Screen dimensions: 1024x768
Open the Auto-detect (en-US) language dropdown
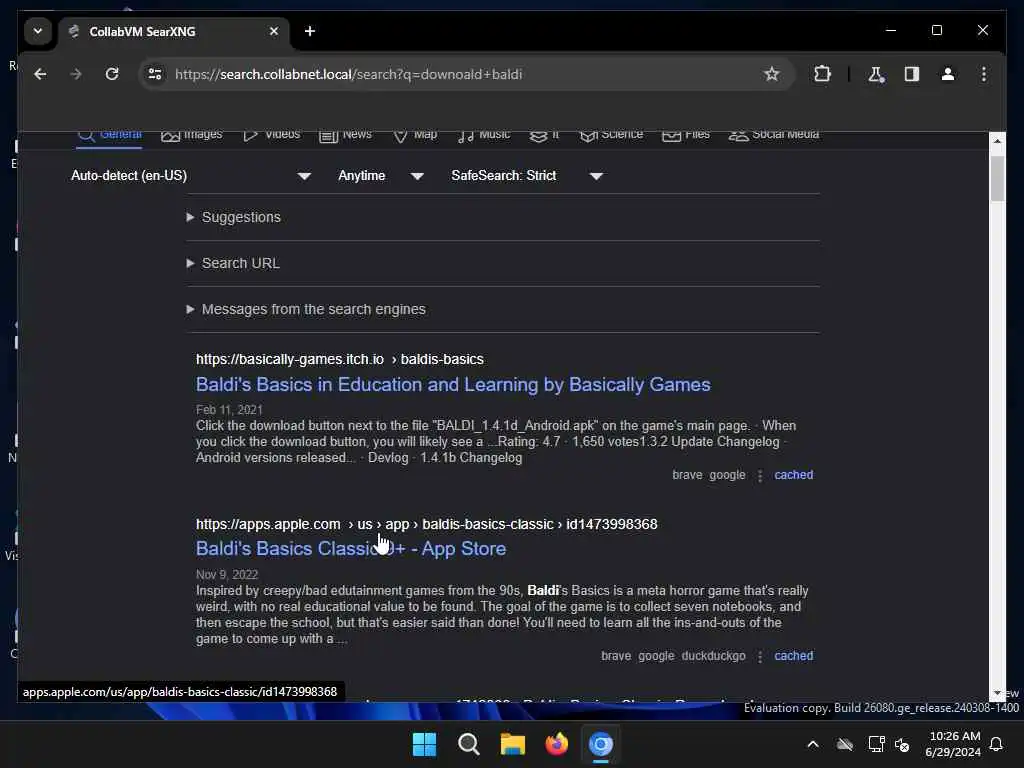tap(191, 176)
